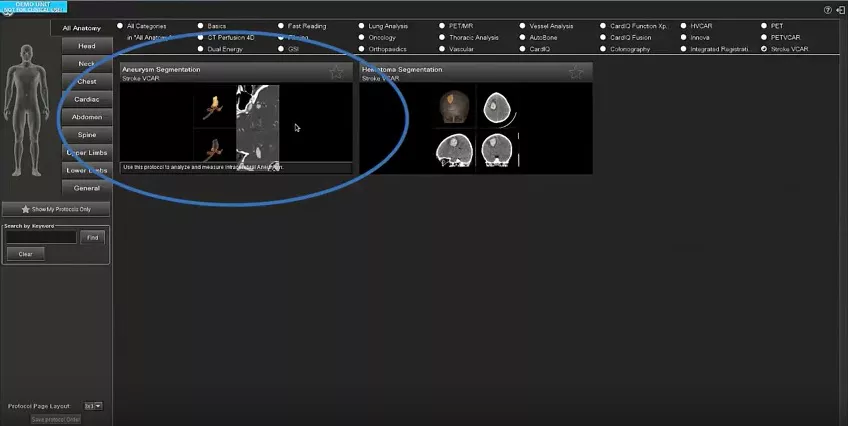Select the All Categories radio option

coord(120,25)
